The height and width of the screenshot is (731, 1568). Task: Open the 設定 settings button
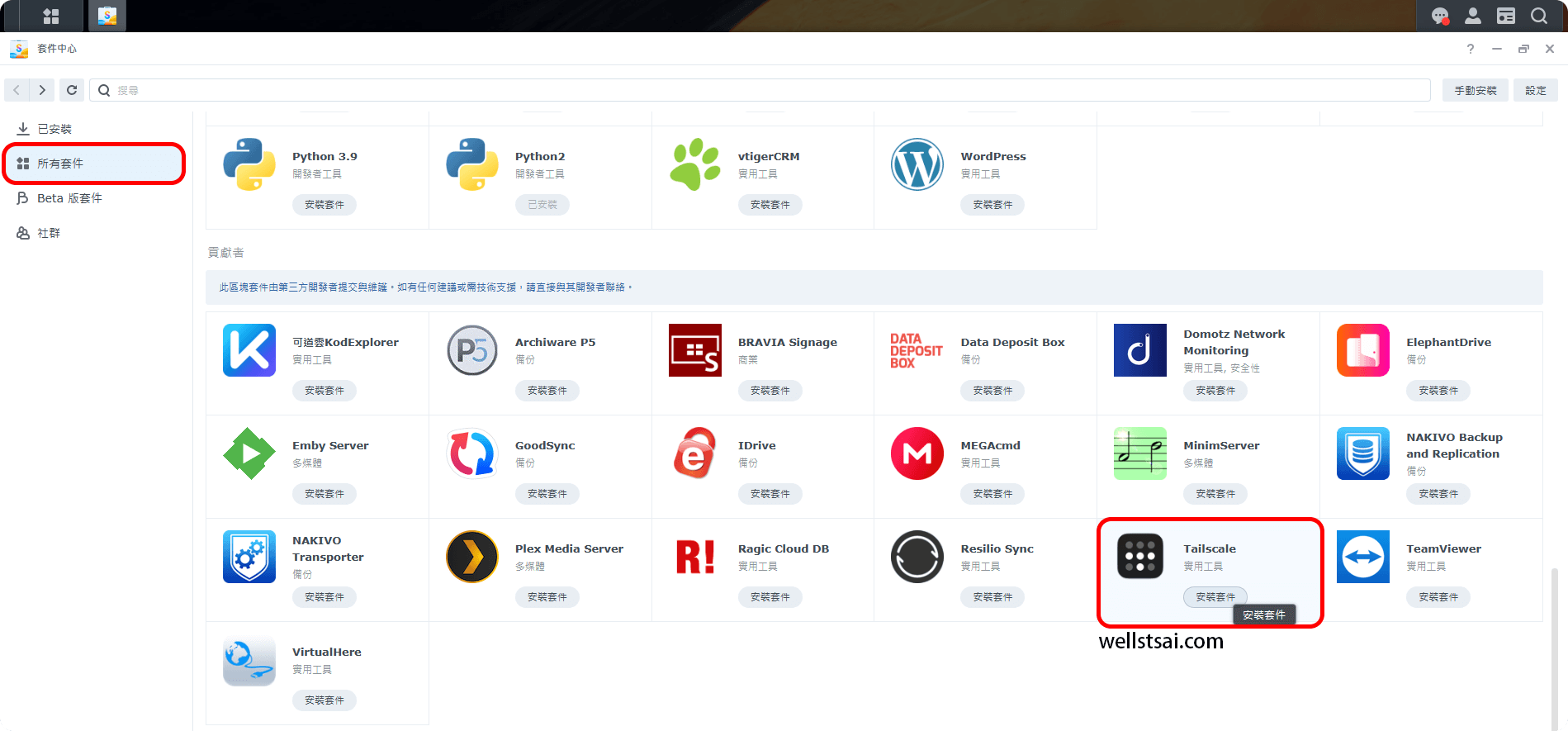click(1536, 90)
